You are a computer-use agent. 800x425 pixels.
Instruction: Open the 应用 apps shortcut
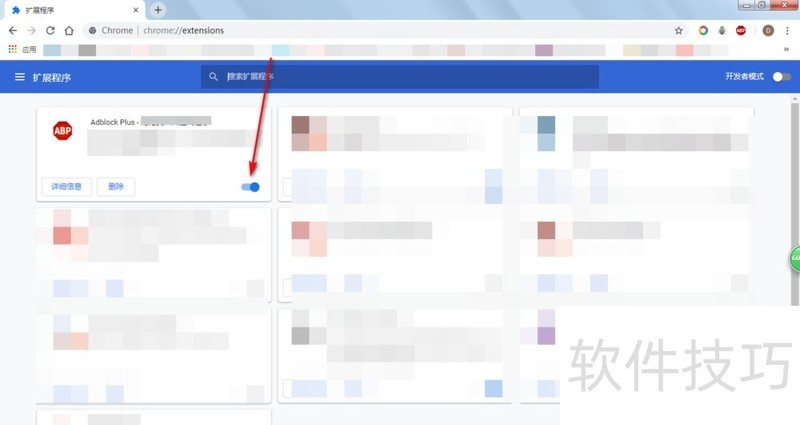(22, 49)
